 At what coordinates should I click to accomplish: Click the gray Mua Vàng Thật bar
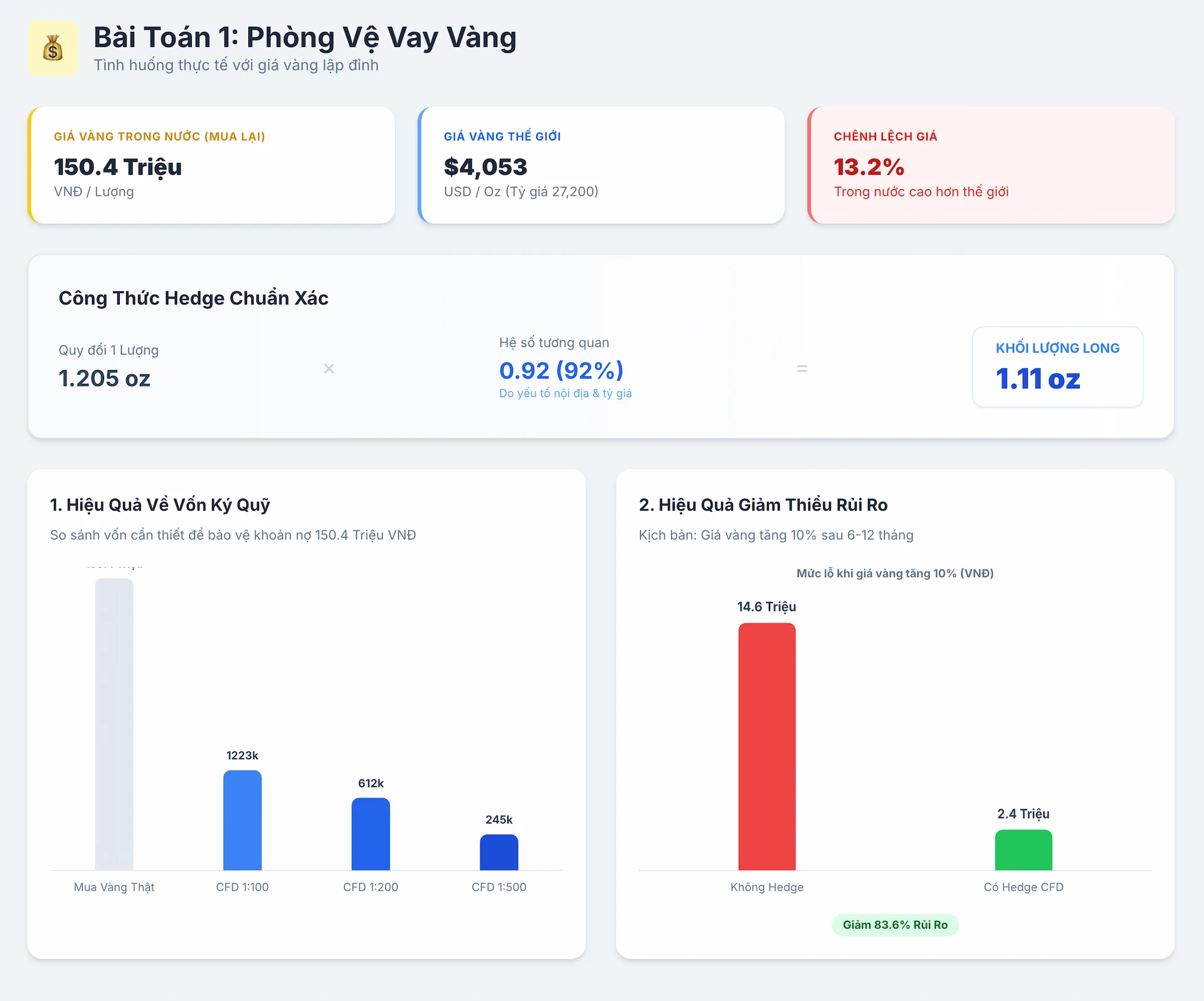click(114, 723)
